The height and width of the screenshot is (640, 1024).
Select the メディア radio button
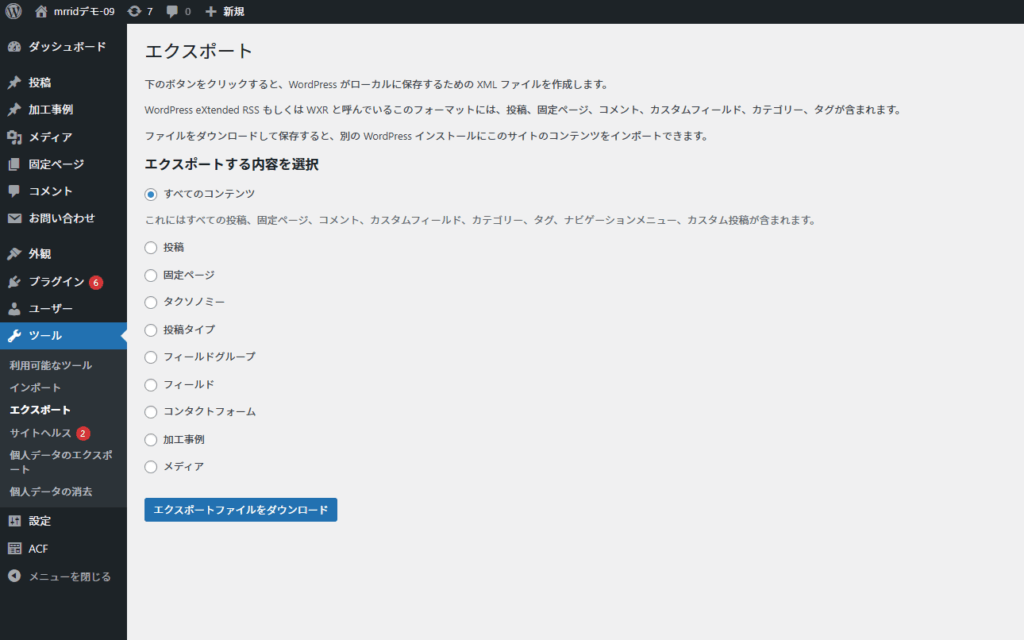coord(151,466)
